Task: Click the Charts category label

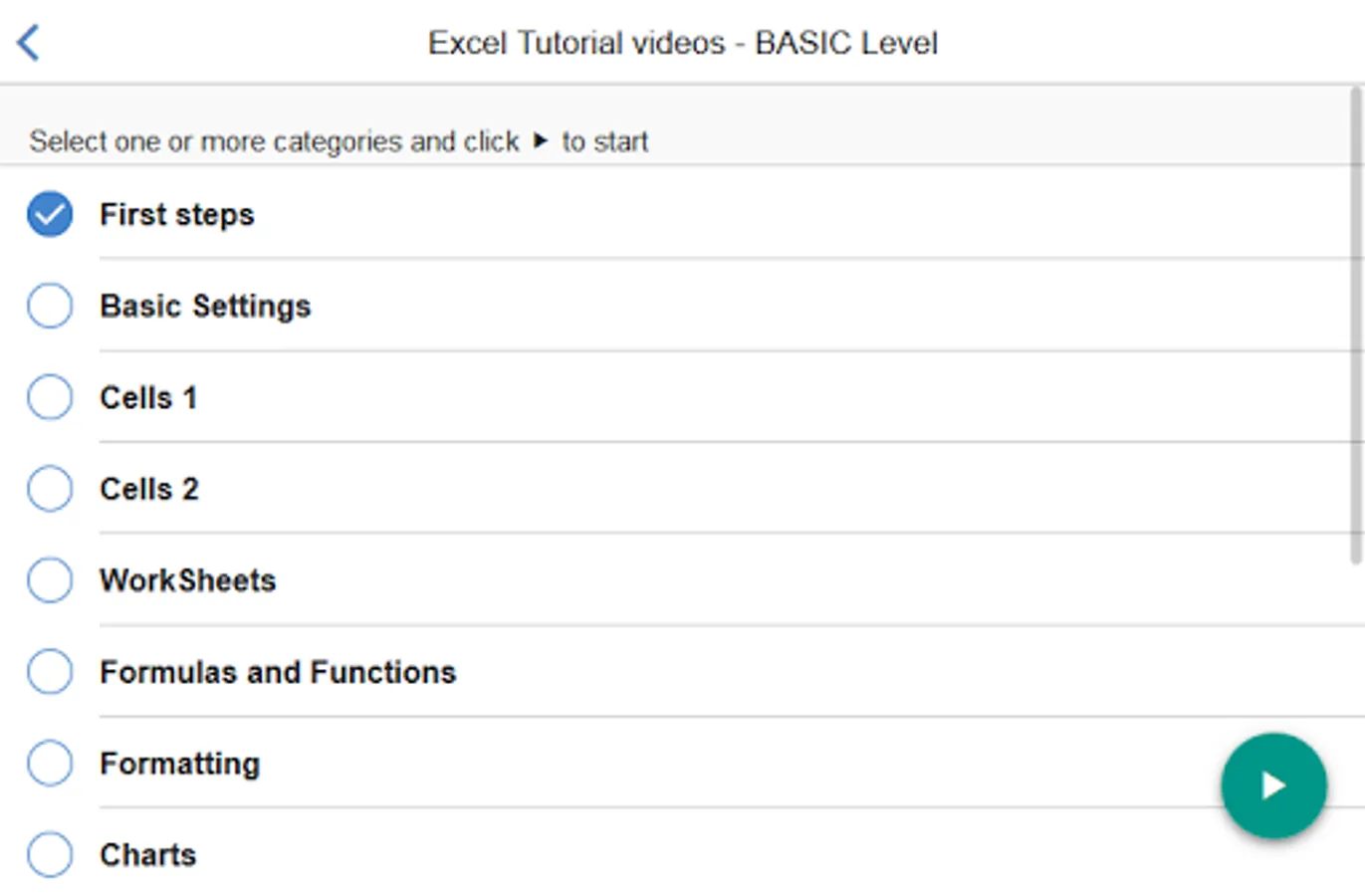Action: point(148,854)
